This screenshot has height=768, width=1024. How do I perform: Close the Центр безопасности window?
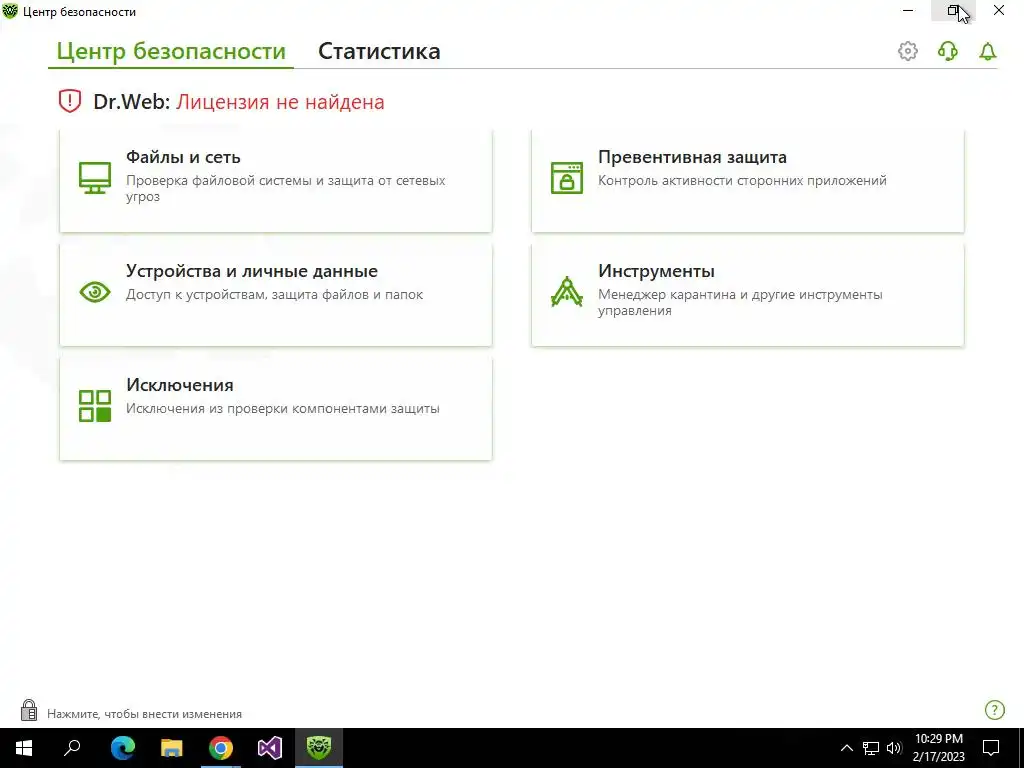(999, 10)
